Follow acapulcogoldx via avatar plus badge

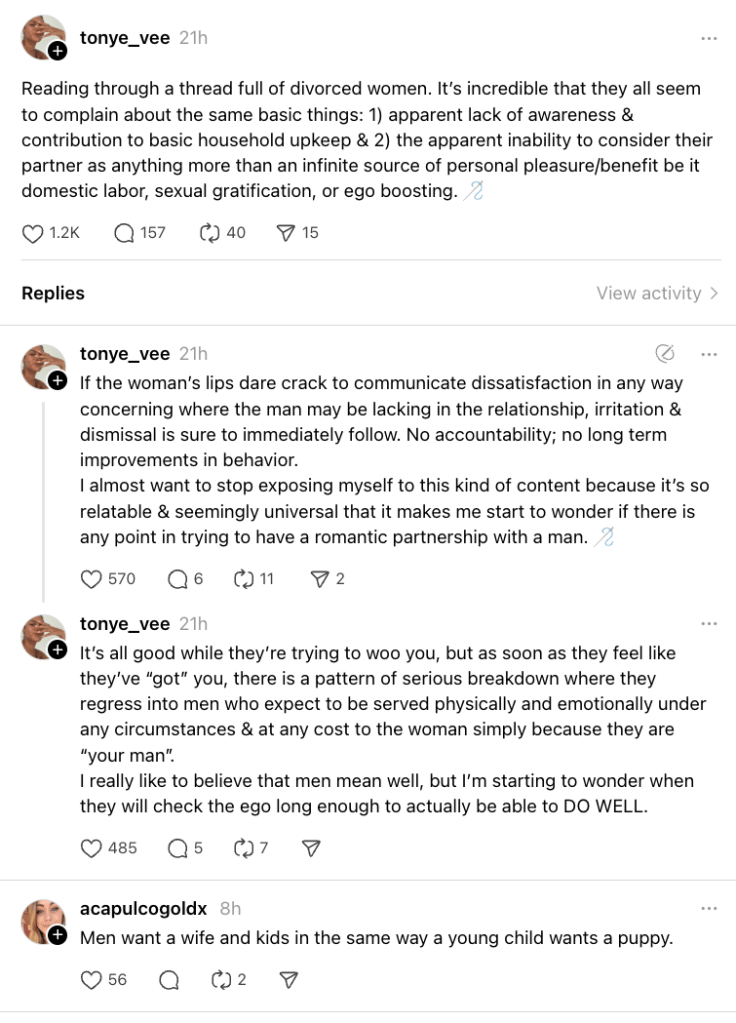pyautogui.click(x=58, y=935)
